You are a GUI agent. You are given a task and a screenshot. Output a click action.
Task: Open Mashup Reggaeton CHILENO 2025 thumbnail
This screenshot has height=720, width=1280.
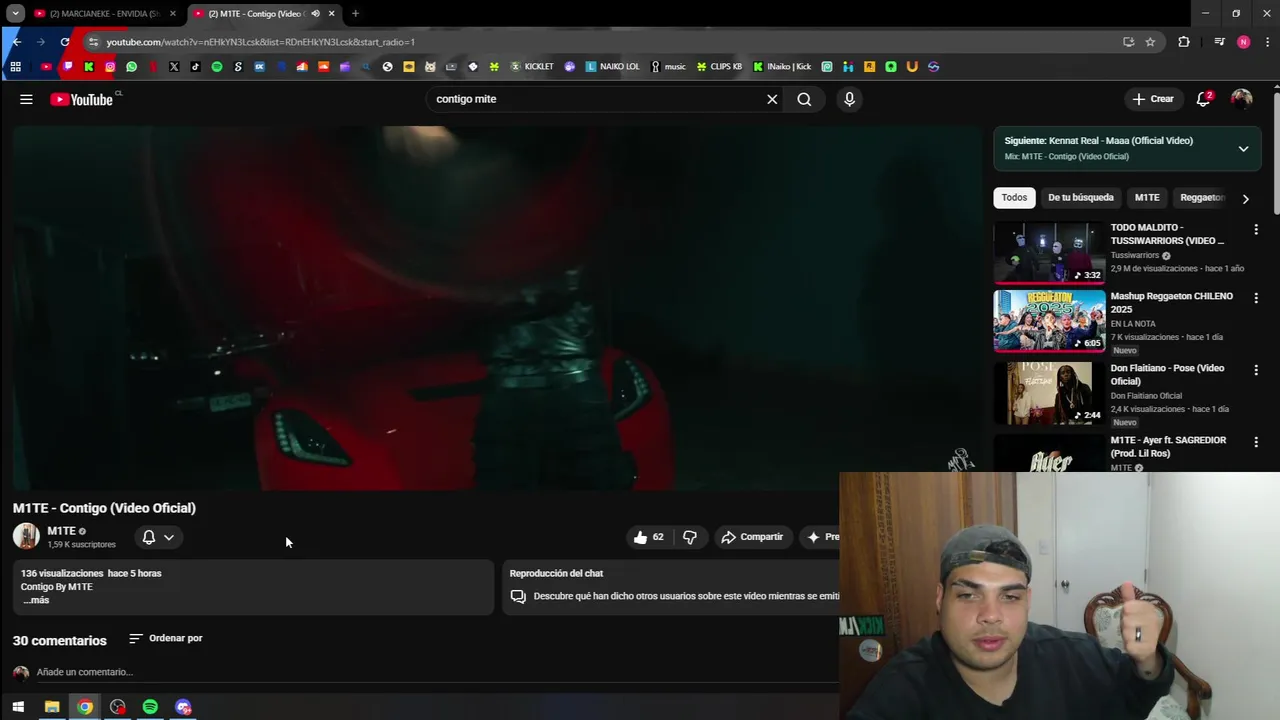pyautogui.click(x=1049, y=321)
